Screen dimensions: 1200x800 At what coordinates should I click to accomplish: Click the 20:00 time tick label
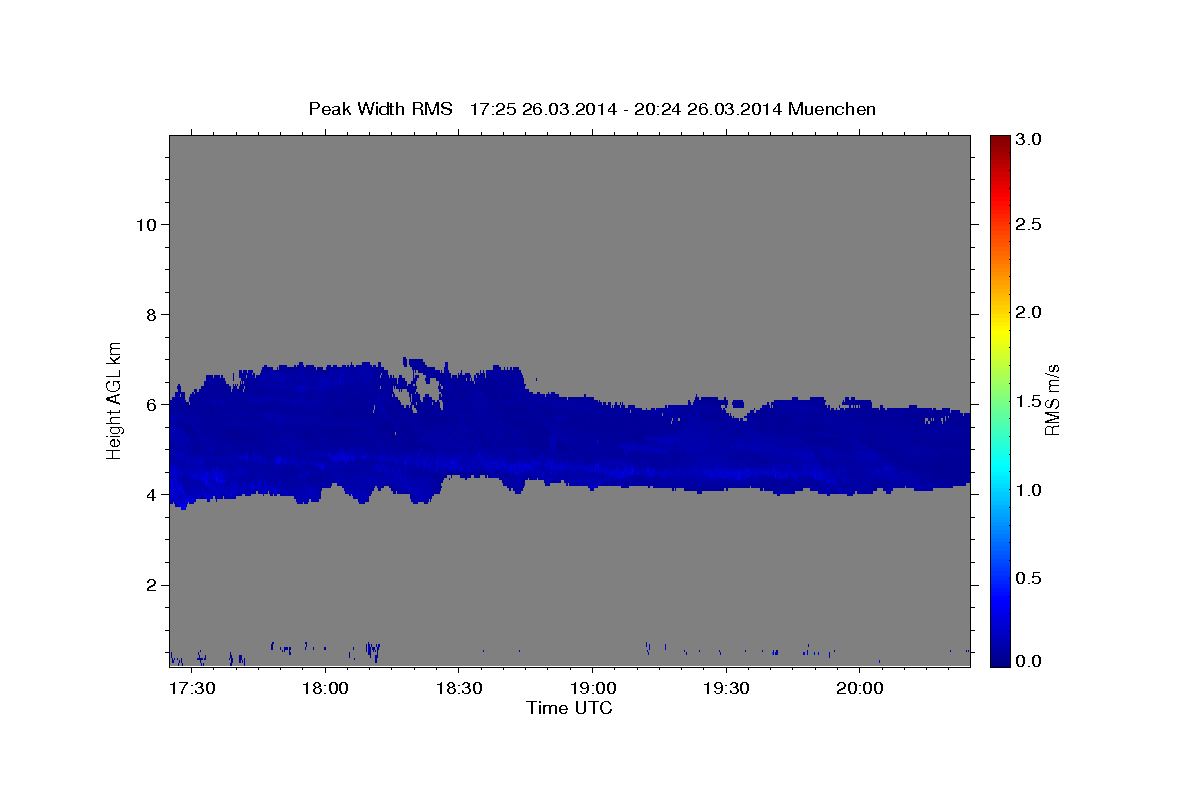click(859, 689)
